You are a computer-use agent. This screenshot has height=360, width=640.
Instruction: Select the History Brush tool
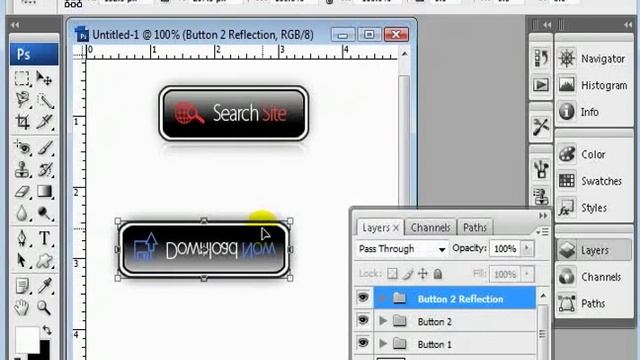point(44,169)
